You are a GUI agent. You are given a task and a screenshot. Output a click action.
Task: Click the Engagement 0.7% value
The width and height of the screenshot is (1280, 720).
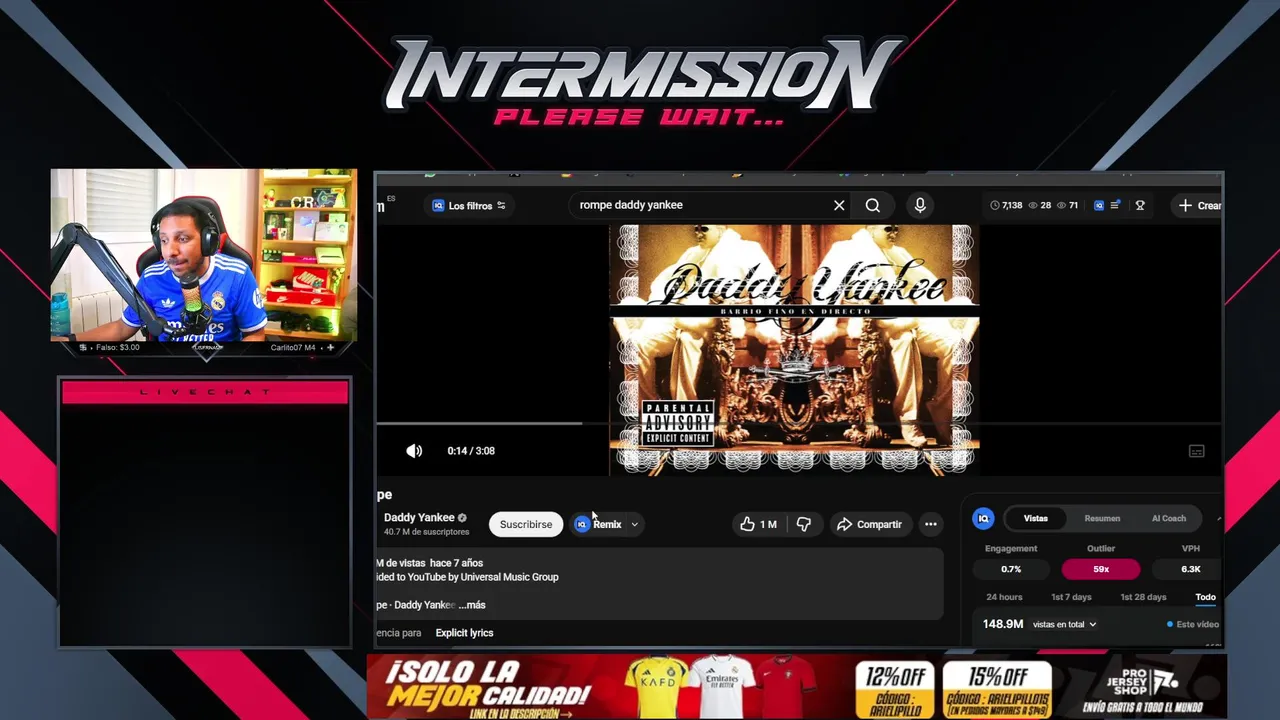point(1011,569)
